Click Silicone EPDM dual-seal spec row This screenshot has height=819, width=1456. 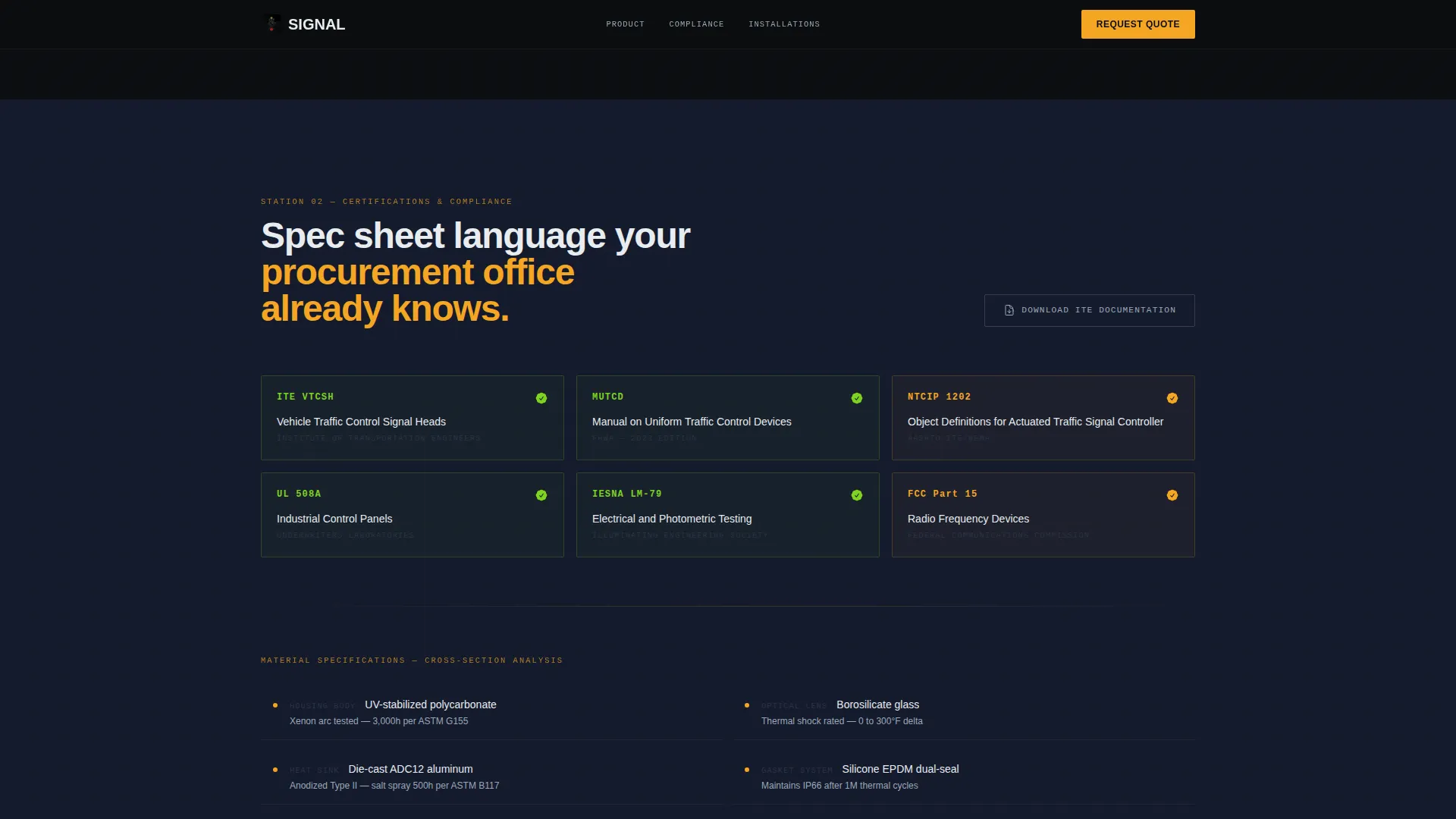(x=964, y=777)
